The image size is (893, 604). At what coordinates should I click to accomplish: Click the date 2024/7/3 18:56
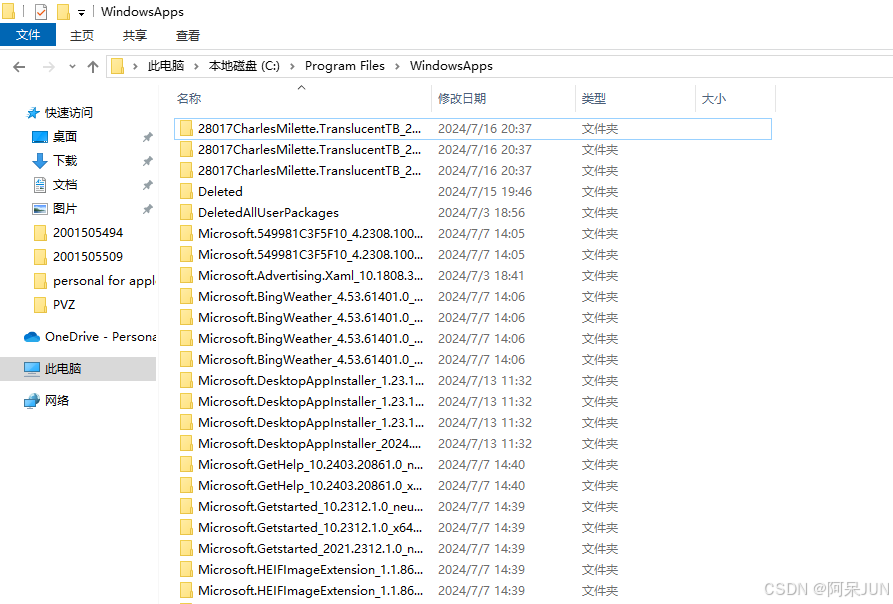[x=481, y=212]
